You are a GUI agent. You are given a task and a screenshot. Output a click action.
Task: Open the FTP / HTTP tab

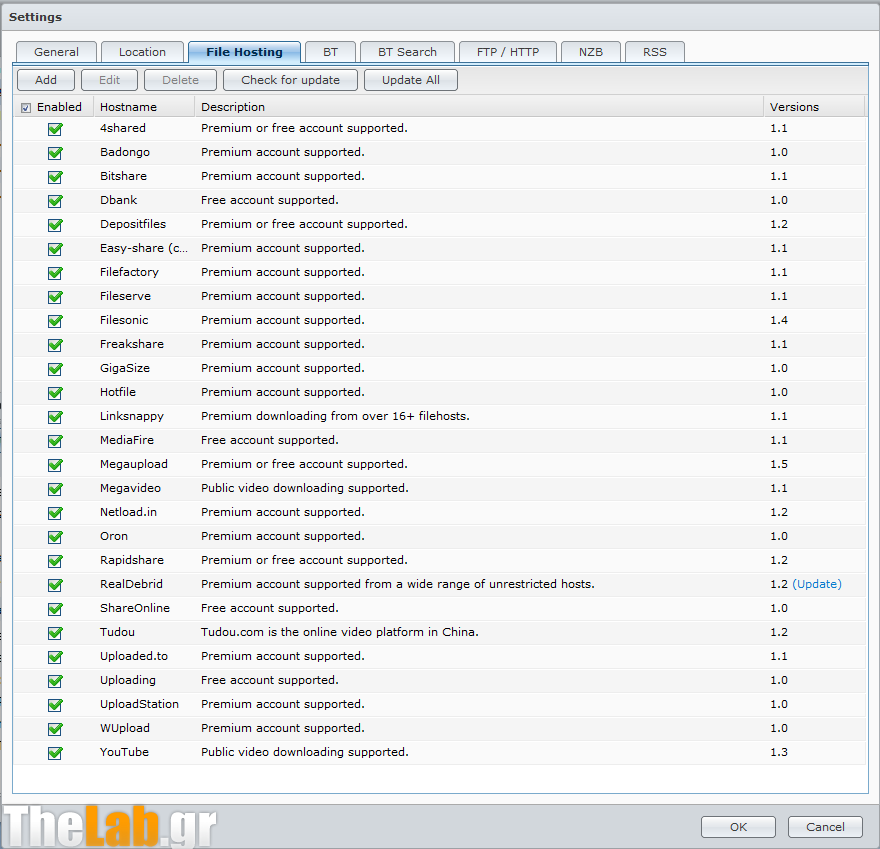508,52
